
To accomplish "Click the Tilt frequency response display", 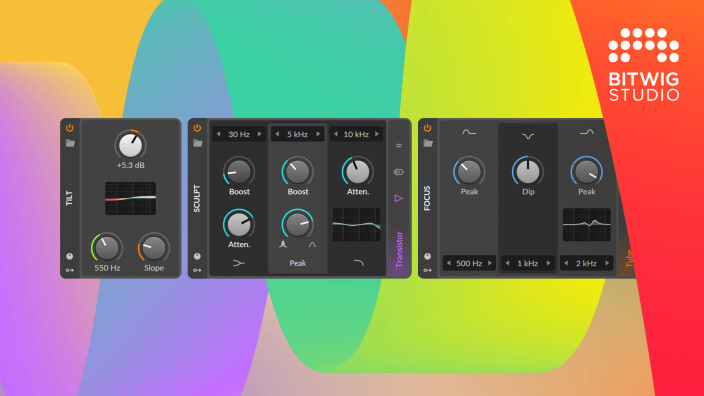I will tap(131, 198).
